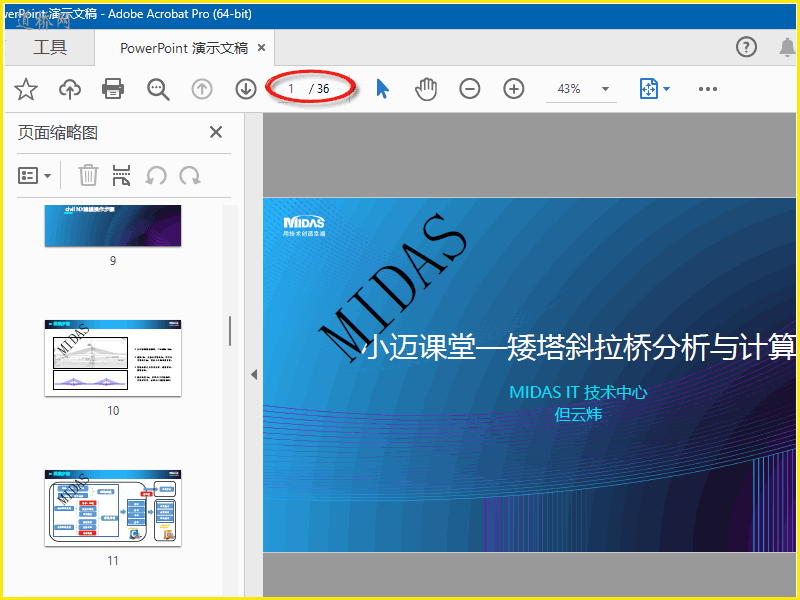
Task: Rotate page counterclockwise
Action: coord(156,176)
